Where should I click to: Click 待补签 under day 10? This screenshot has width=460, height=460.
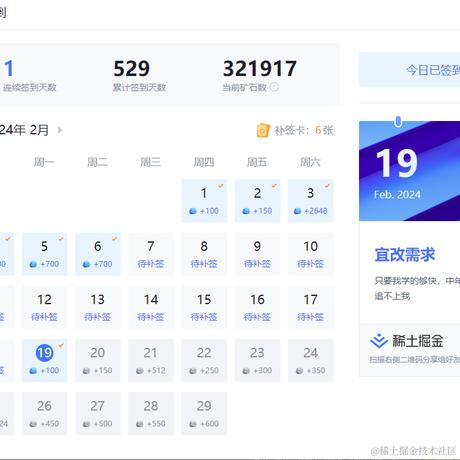tap(311, 264)
